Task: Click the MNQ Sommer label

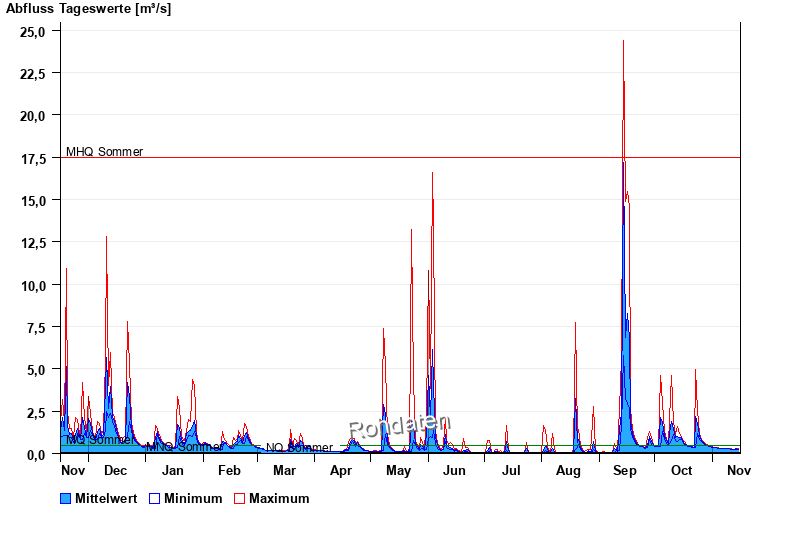Action: click(184, 447)
